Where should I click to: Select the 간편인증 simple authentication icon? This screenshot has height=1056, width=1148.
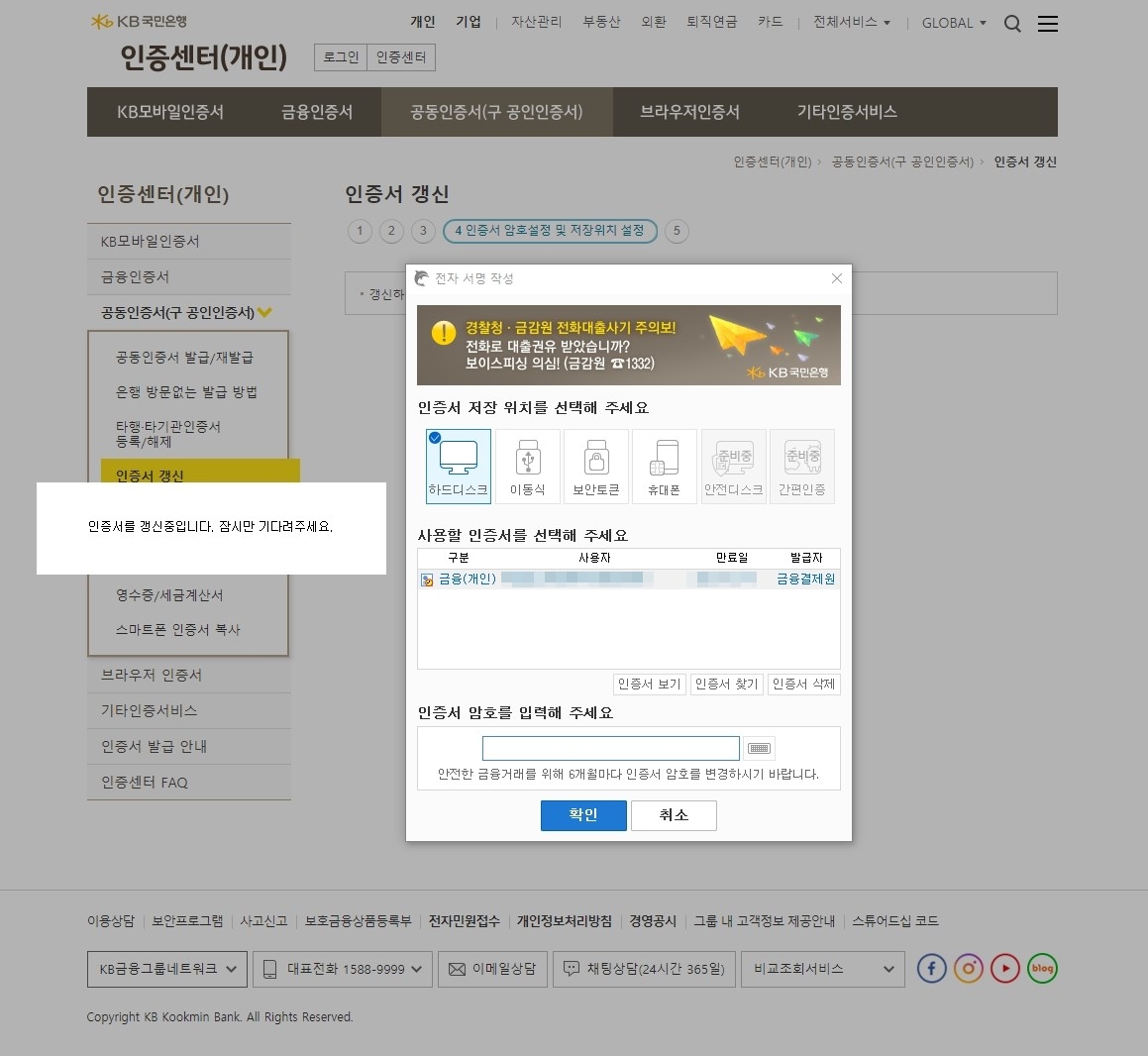(801, 467)
